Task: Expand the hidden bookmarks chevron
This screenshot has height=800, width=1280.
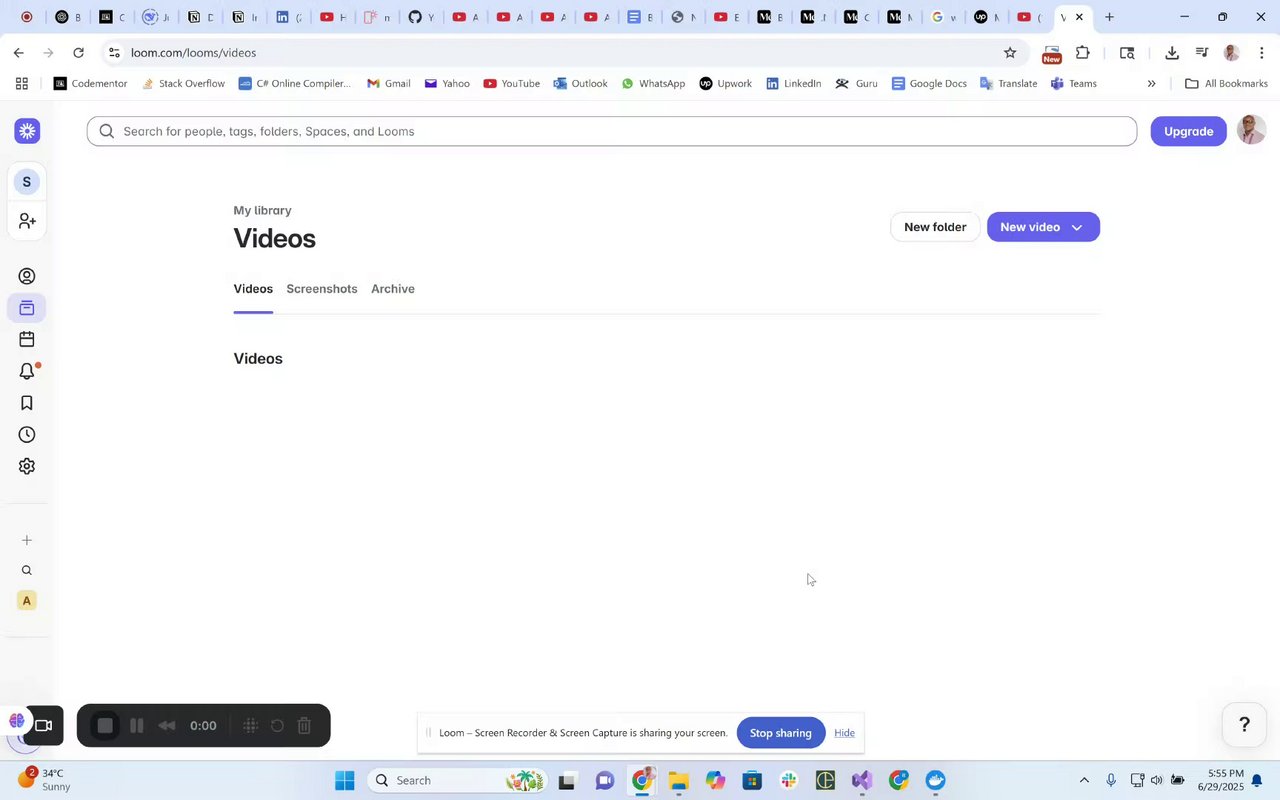Action: coord(1151,84)
